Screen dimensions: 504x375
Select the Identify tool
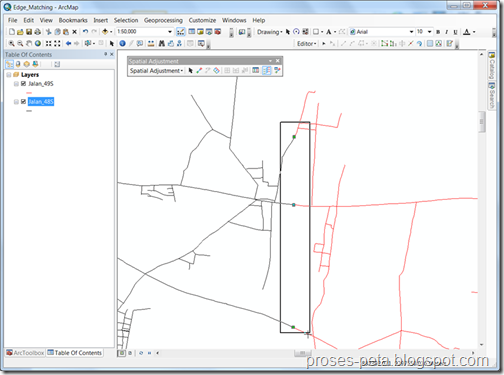122,43
